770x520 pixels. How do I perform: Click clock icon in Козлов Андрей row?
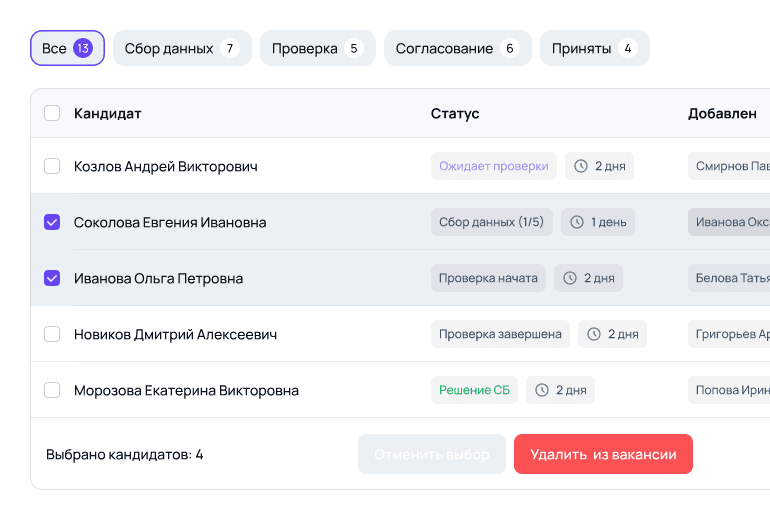coord(580,166)
